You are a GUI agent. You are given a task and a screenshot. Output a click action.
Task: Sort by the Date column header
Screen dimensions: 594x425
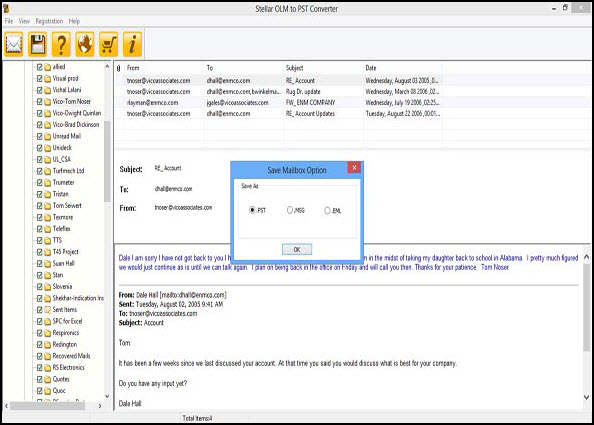coord(371,68)
